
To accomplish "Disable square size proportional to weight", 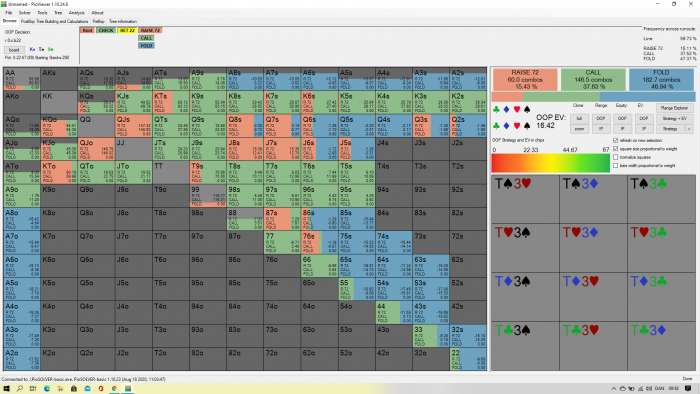I will pyautogui.click(x=616, y=149).
